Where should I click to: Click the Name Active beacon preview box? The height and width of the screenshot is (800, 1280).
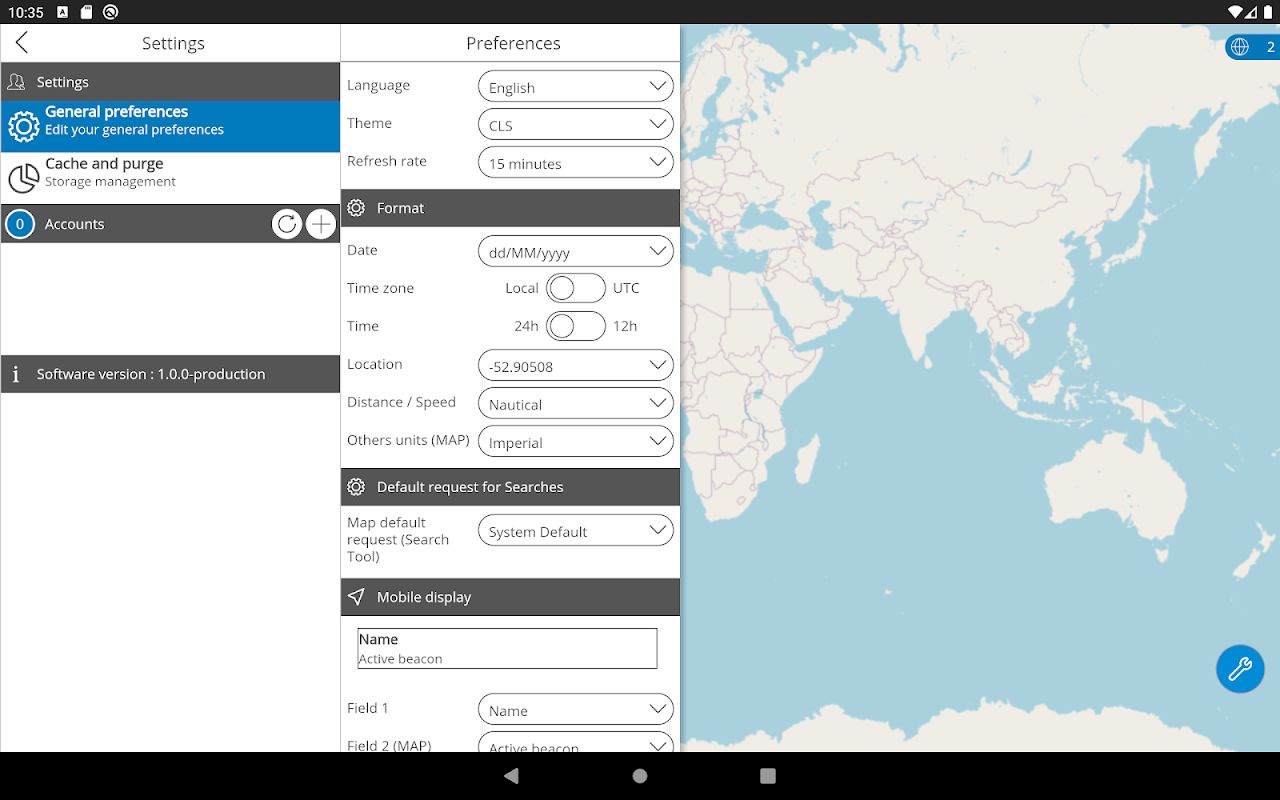(x=507, y=648)
